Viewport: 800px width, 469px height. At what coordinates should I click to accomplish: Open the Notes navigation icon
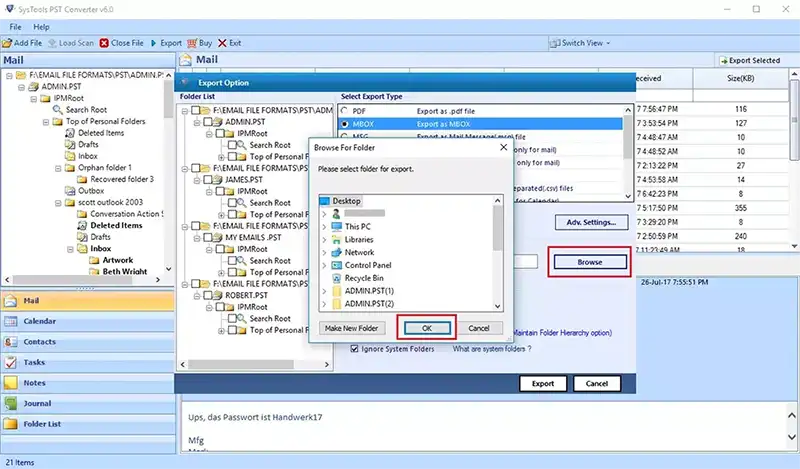click(x=10, y=382)
